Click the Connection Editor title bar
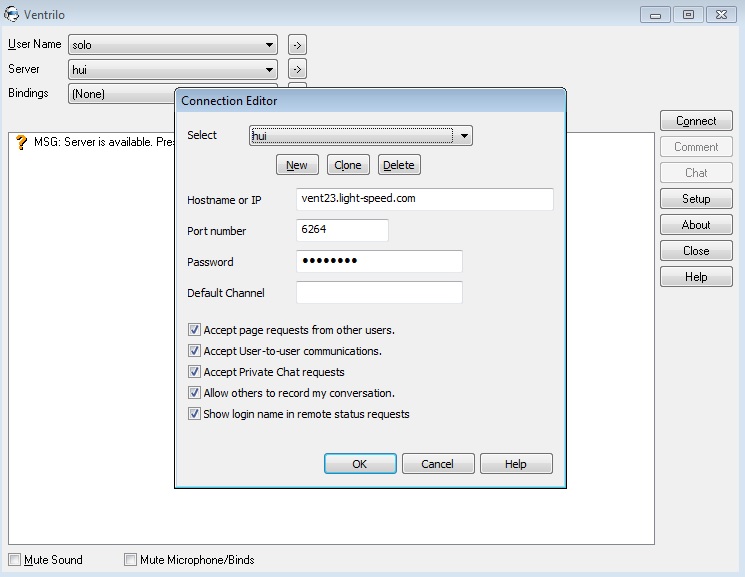The width and height of the screenshot is (745, 577). [x=371, y=101]
